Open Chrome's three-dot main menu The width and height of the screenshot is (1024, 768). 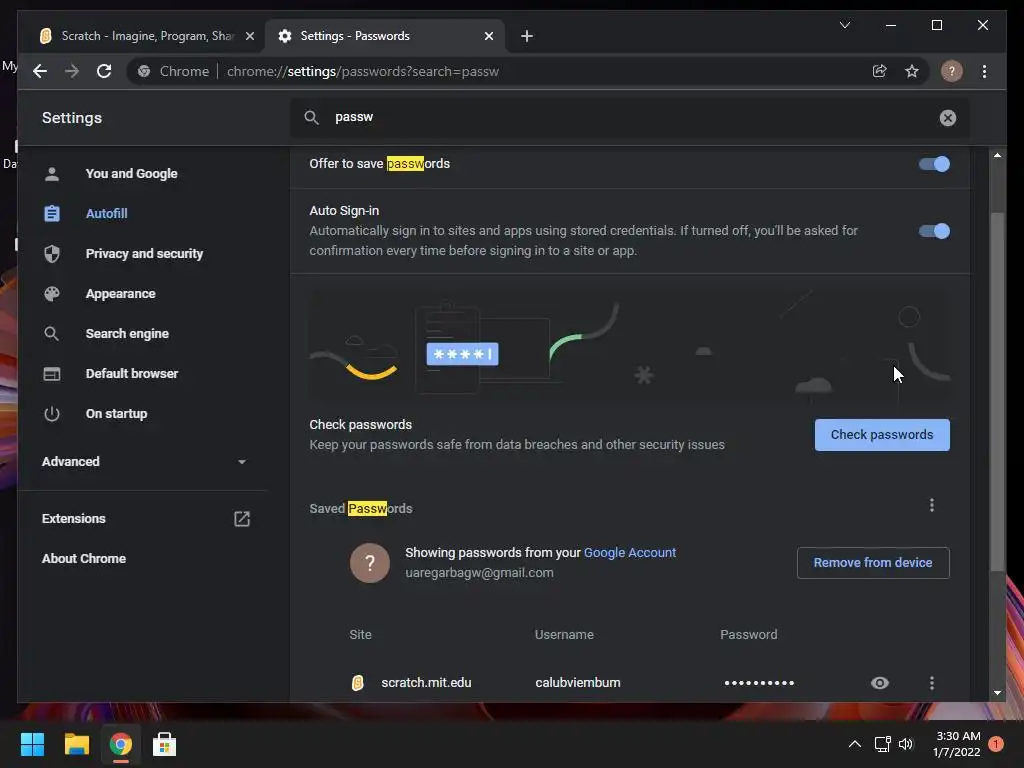[984, 71]
